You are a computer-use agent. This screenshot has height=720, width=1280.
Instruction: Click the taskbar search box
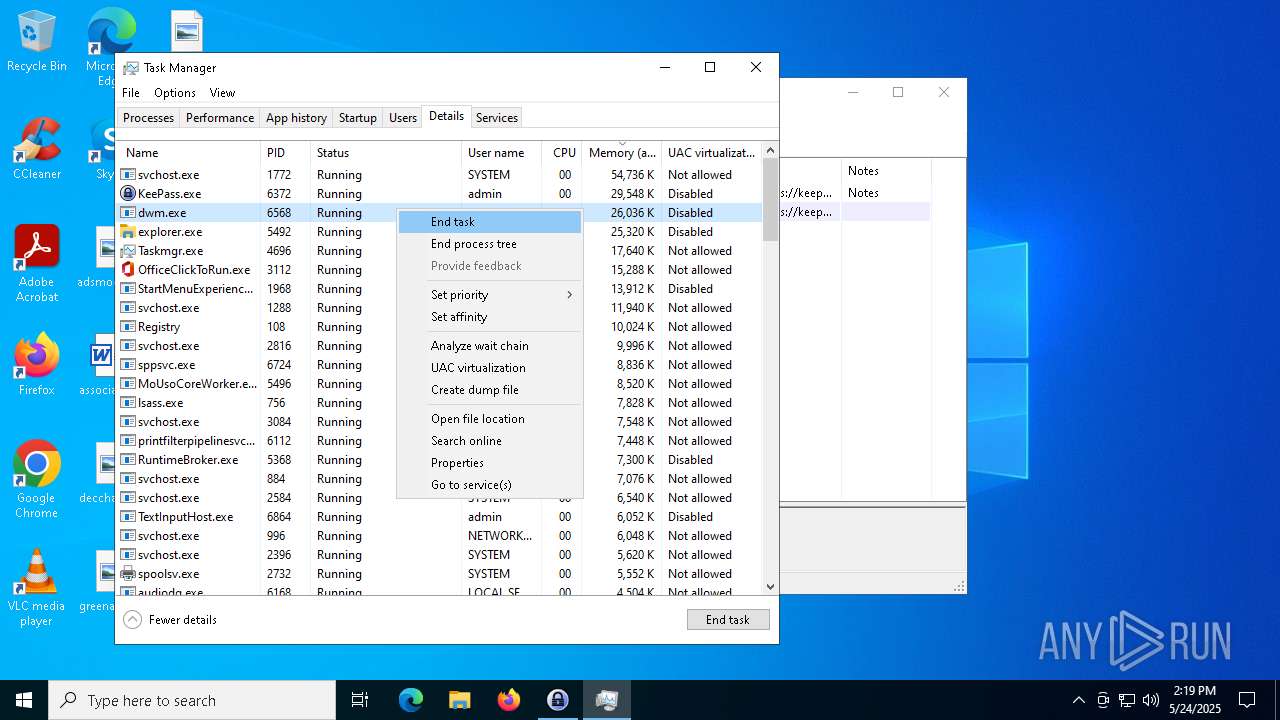[x=192, y=700]
